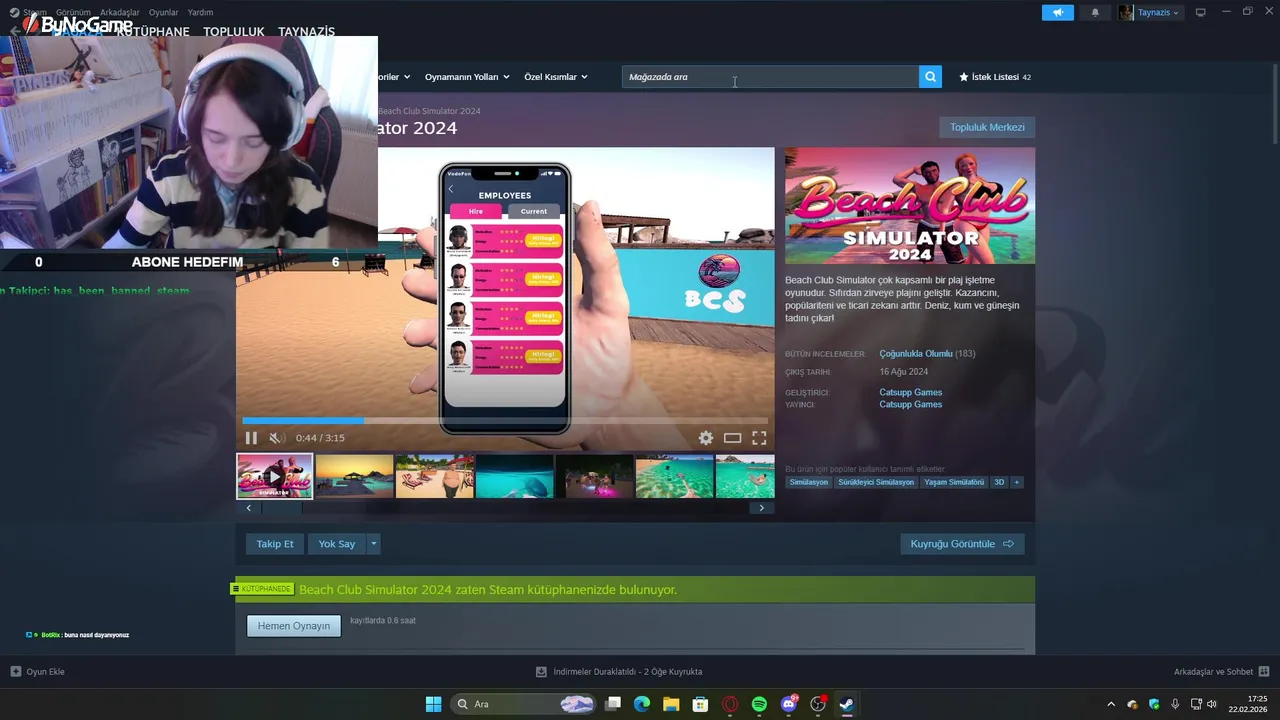Click the downloads status icon

[x=541, y=671]
